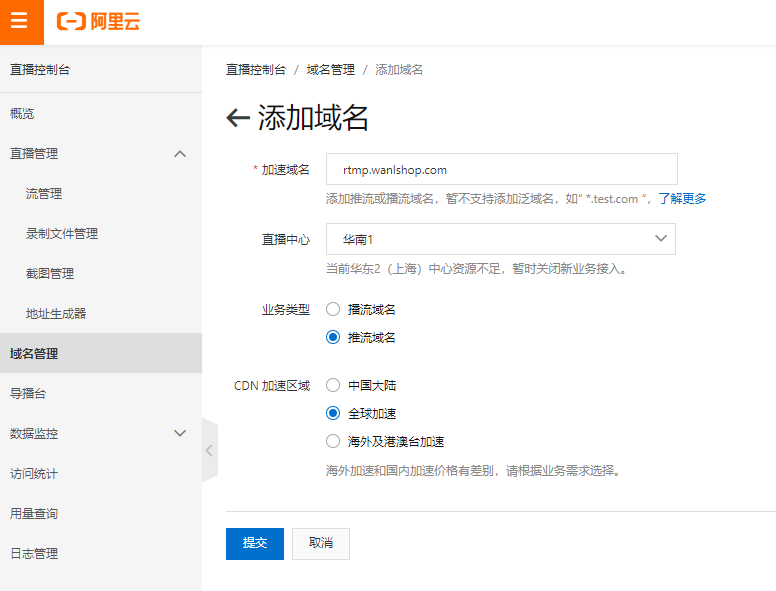Choose 全球加速 acceleration region
776x591 pixels.
[x=333, y=413]
